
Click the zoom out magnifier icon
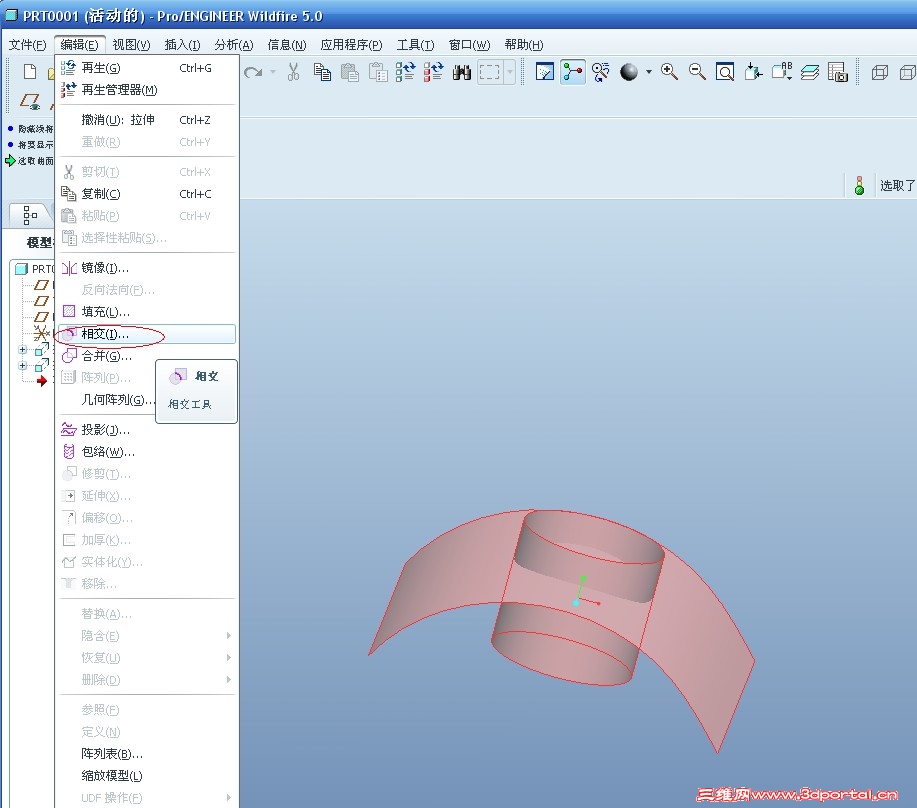[x=697, y=72]
